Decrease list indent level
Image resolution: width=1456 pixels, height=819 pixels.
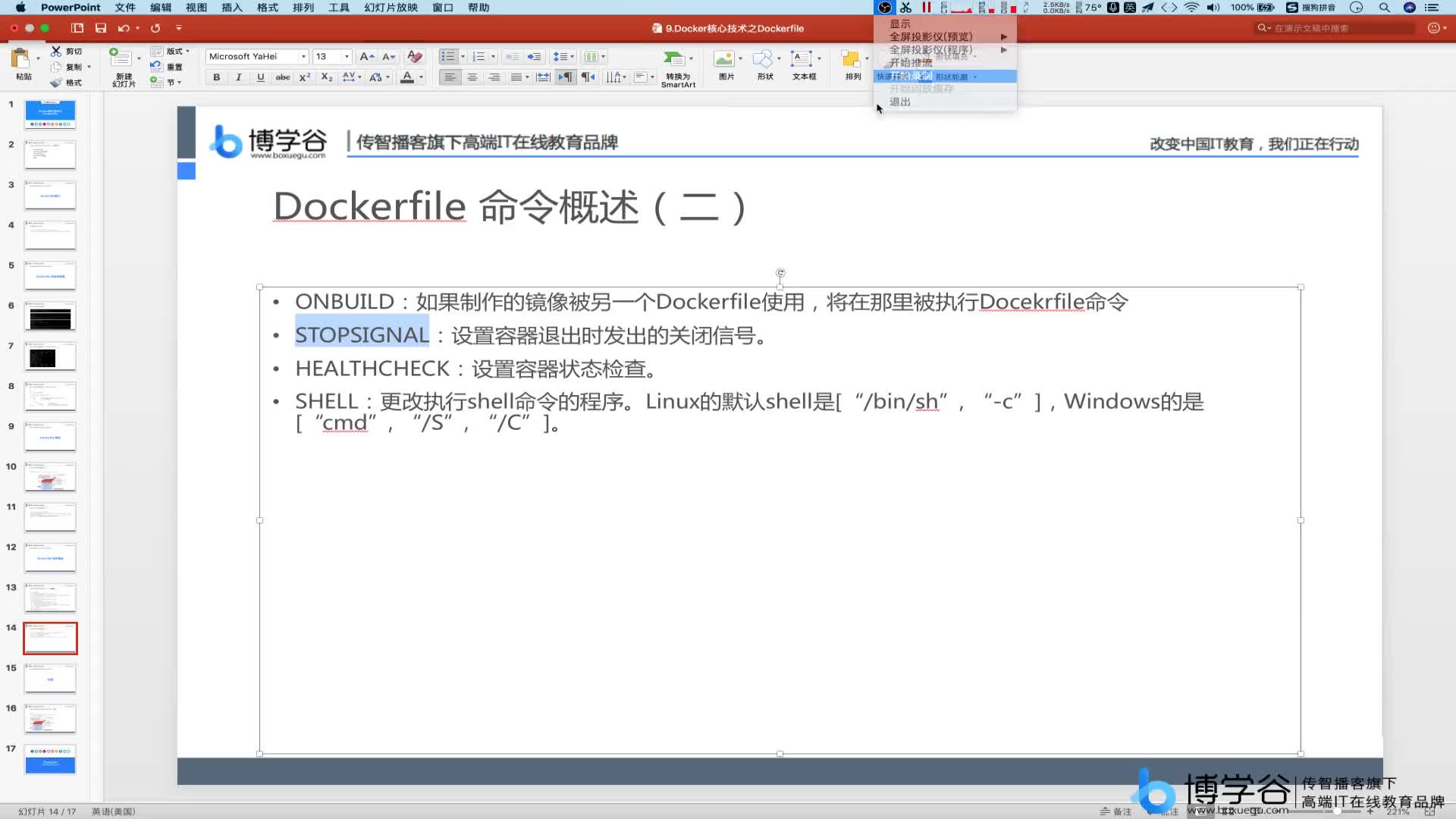tap(513, 57)
